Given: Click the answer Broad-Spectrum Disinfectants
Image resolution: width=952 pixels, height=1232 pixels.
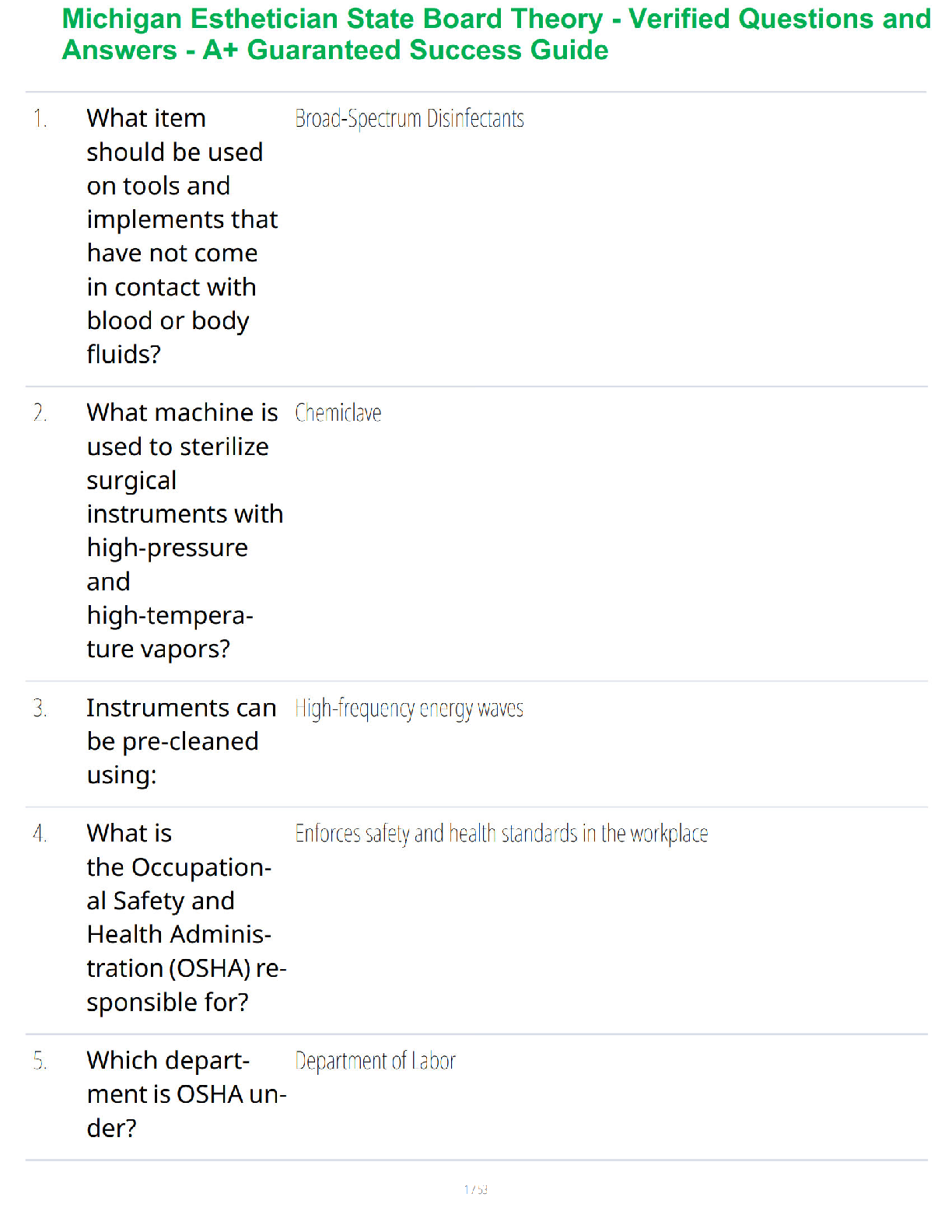Looking at the screenshot, I should 409,118.
